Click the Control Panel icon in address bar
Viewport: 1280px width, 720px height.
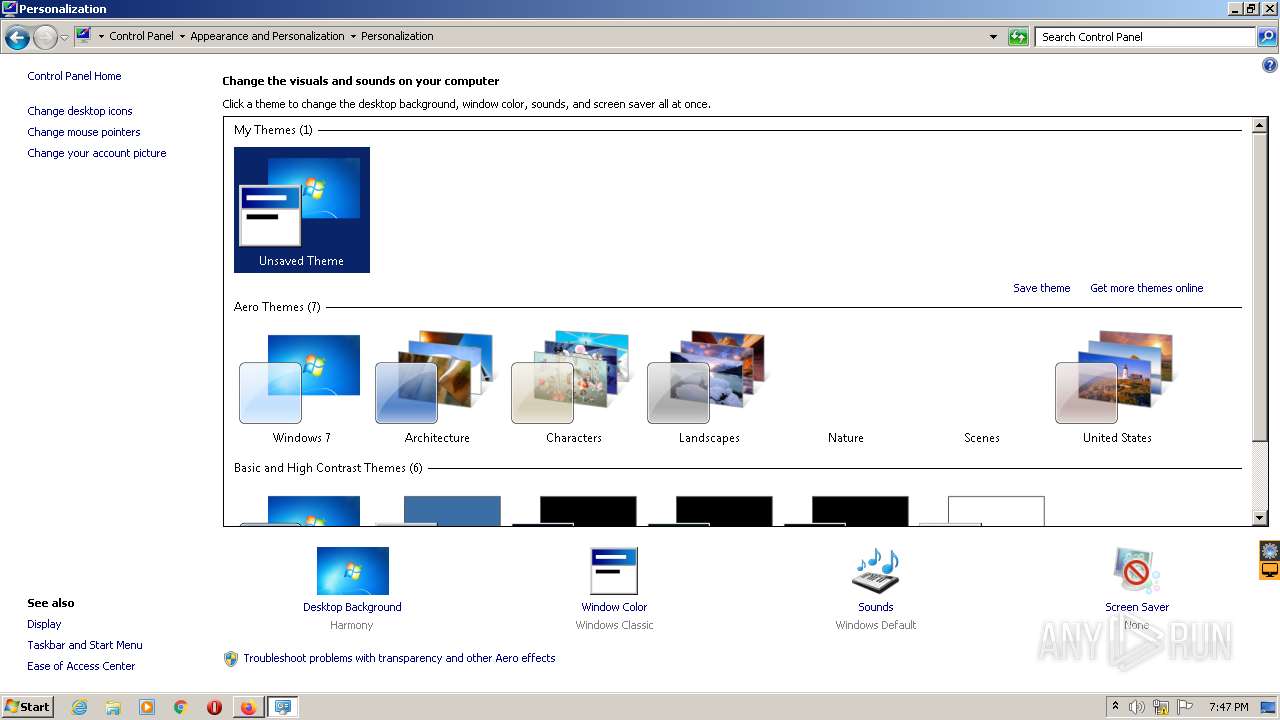pyautogui.click(x=83, y=36)
